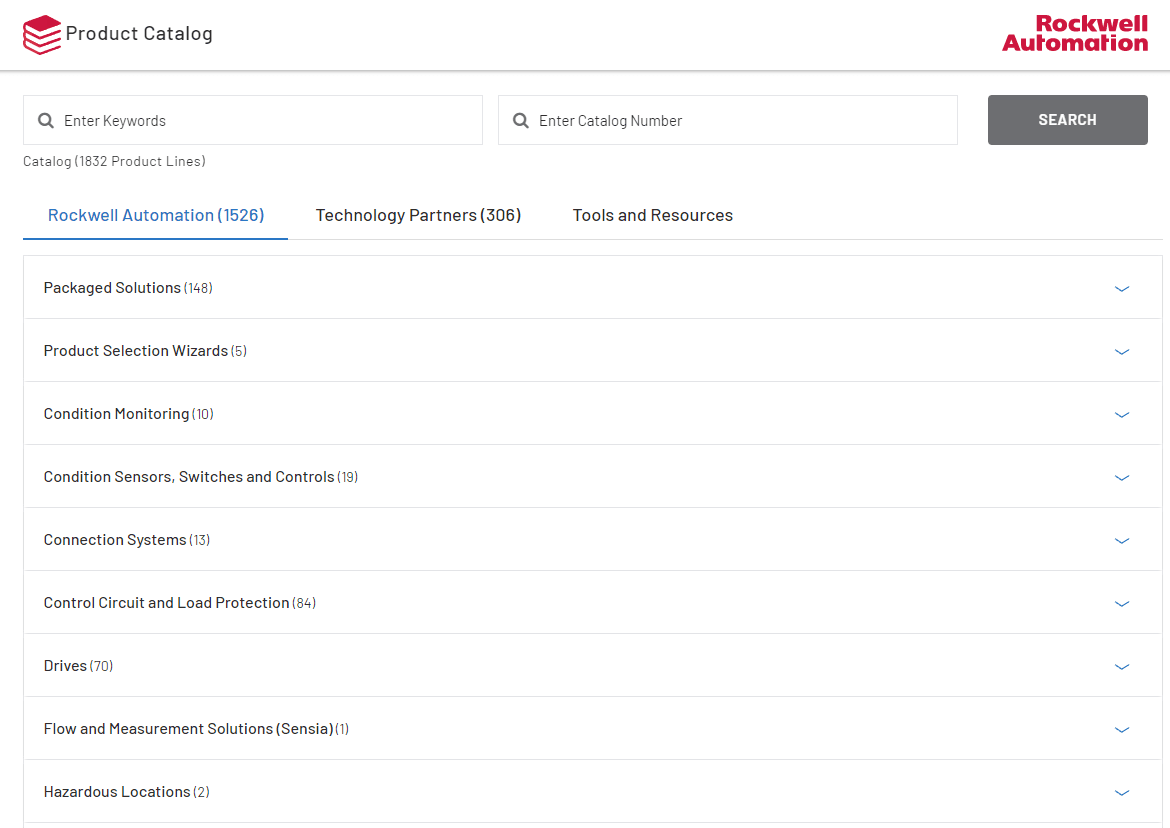This screenshot has width=1170, height=828.
Task: Expand the Drives chevron
Action: click(x=1121, y=667)
